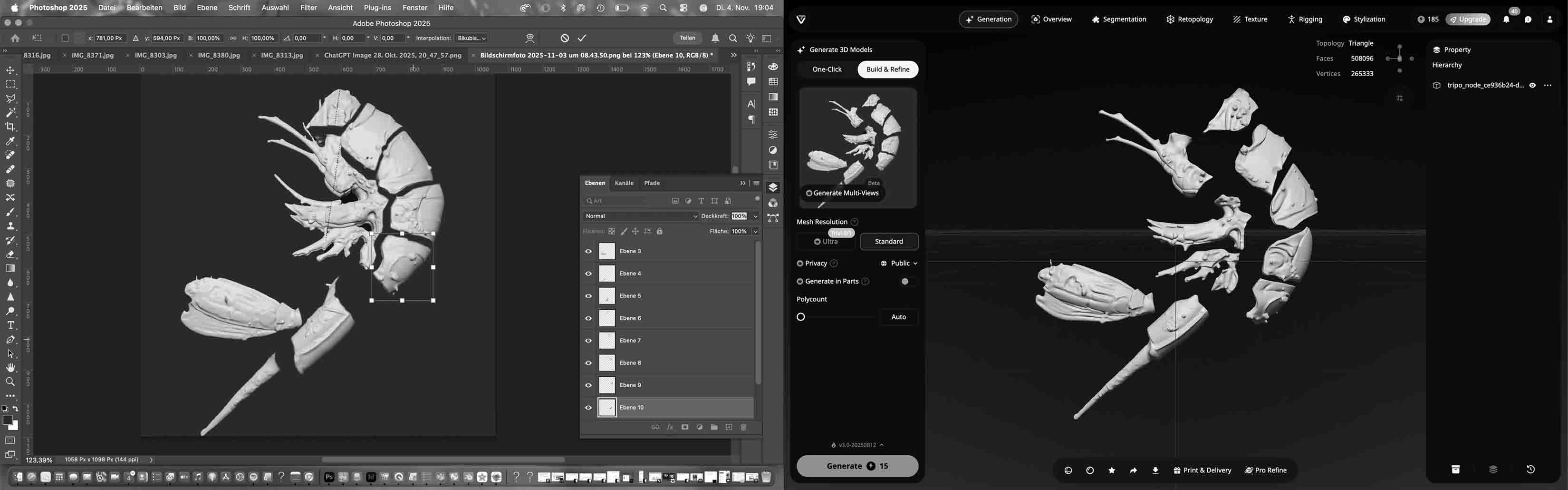The width and height of the screenshot is (1568, 490).
Task: Select the Type tool in Photoshop
Action: tap(10, 325)
